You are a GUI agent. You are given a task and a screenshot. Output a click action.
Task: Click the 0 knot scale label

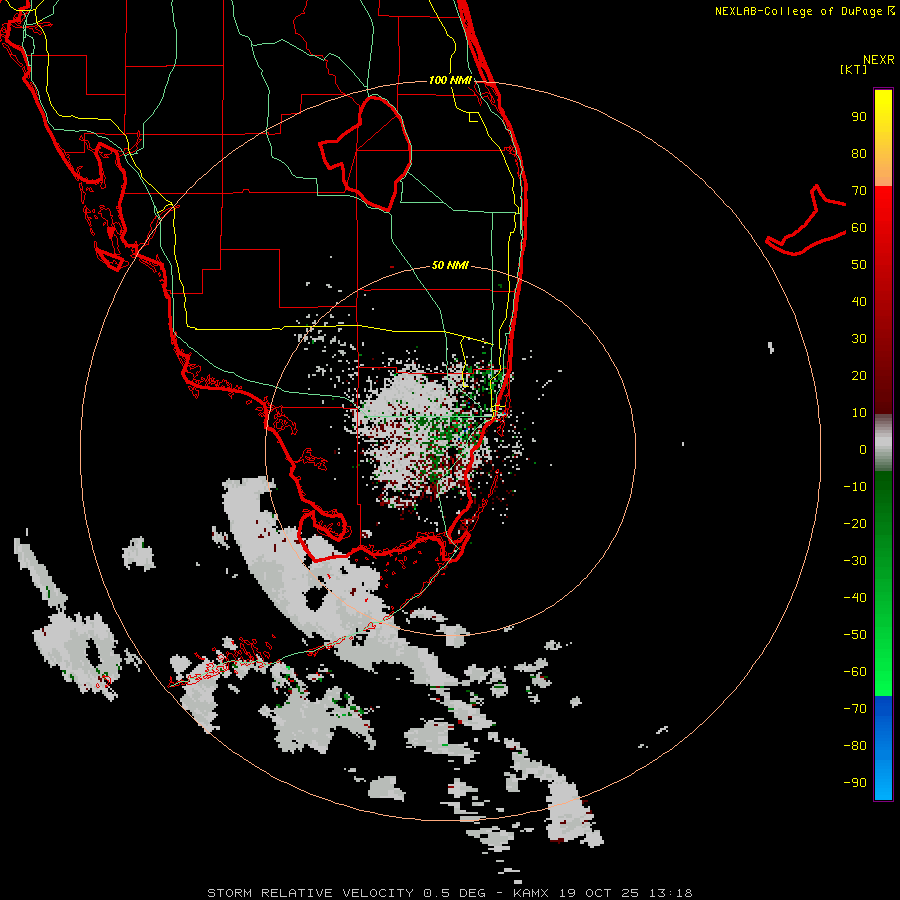[x=863, y=450]
